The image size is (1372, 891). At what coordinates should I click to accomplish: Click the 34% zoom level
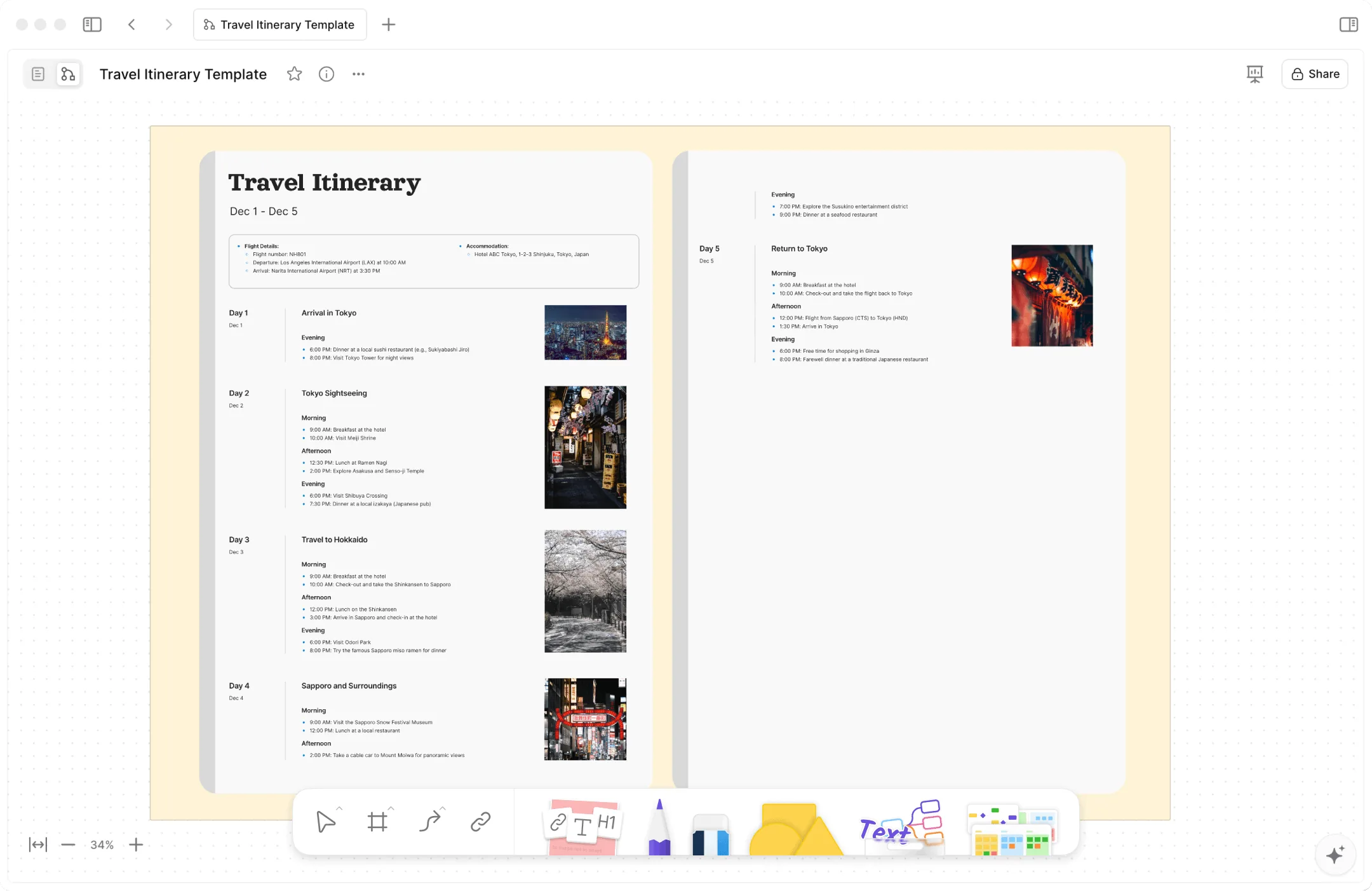pyautogui.click(x=102, y=845)
